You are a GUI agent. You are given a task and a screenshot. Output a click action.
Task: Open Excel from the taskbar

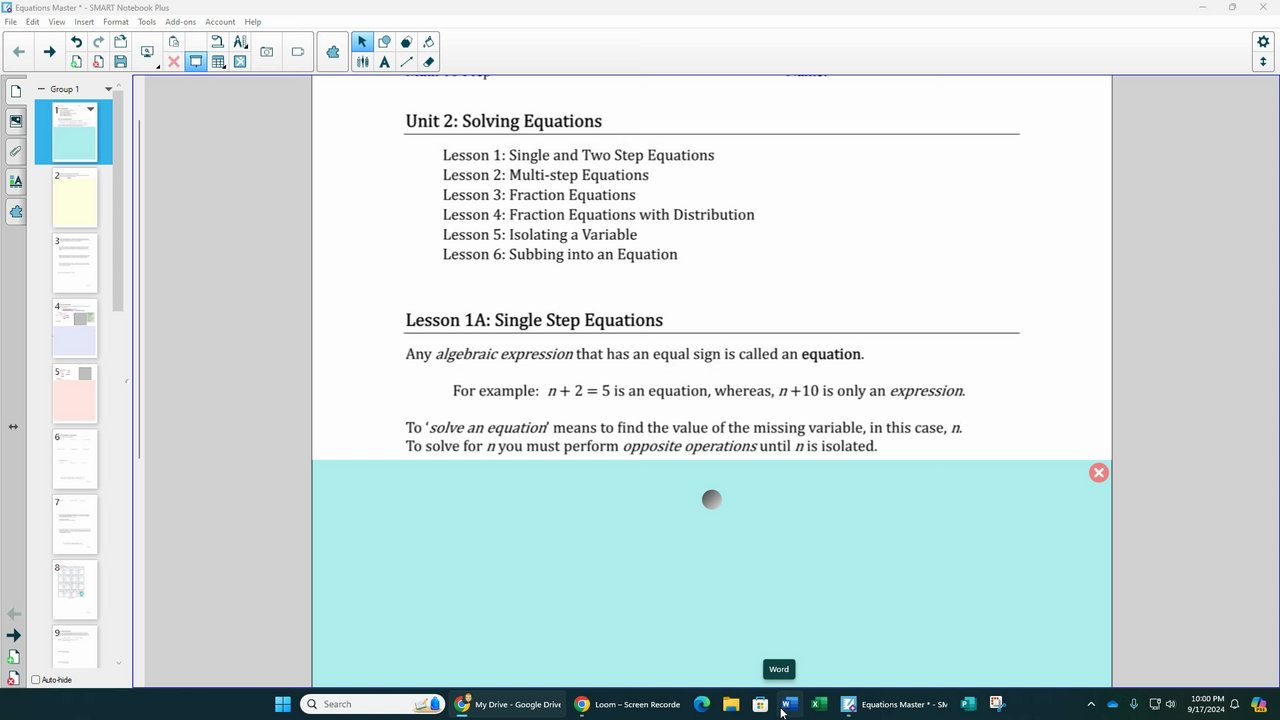(818, 704)
